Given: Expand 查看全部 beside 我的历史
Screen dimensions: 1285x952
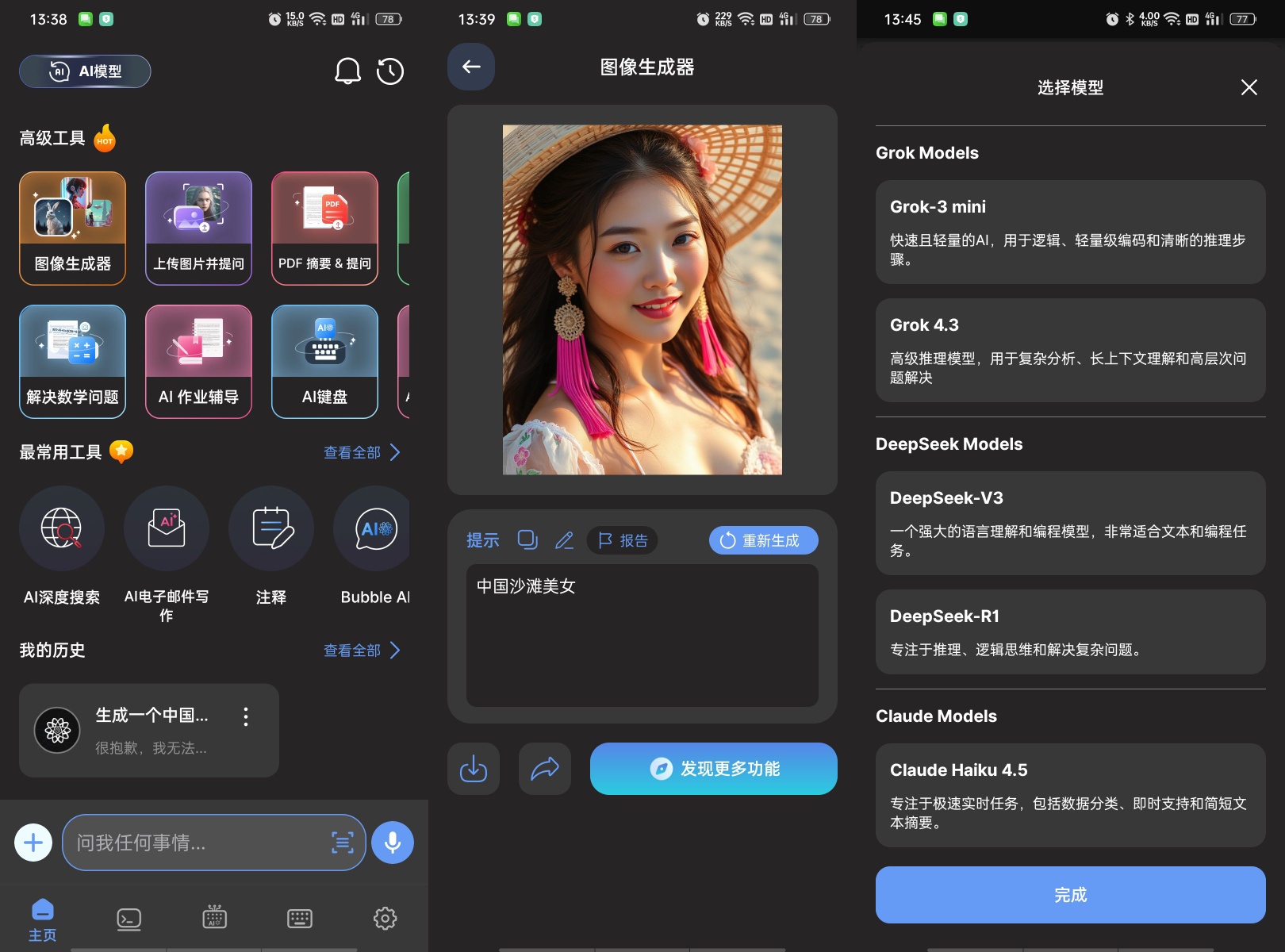Looking at the screenshot, I should pyautogui.click(x=362, y=651).
